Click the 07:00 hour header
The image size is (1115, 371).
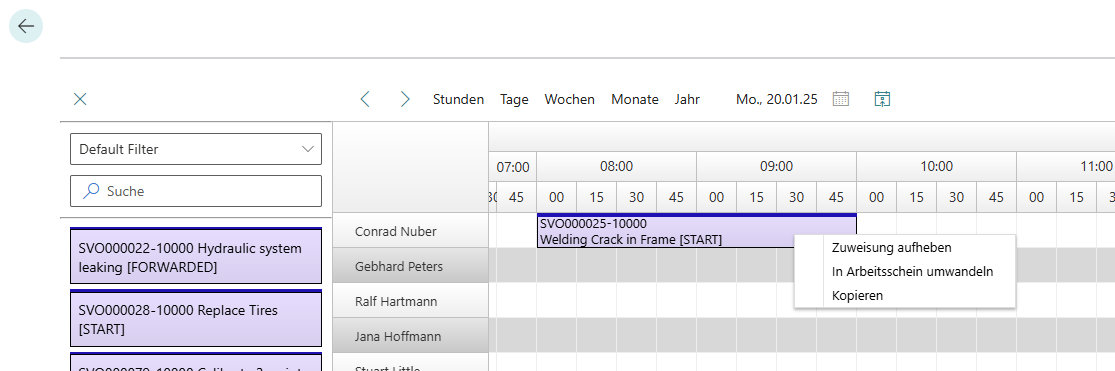(513, 167)
